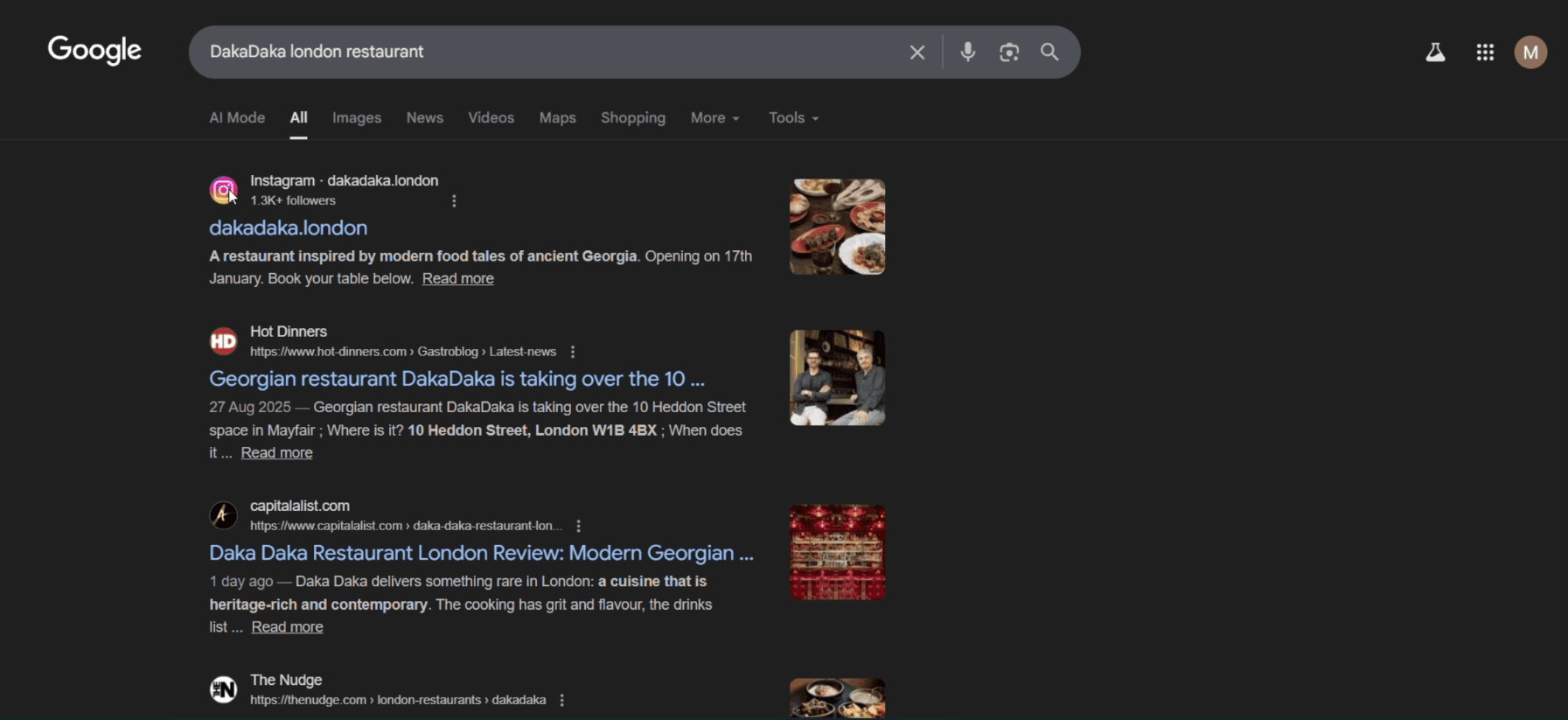Screen dimensions: 1568x720
Task: Open options menu for Hot Dinners result
Action: pyautogui.click(x=573, y=352)
